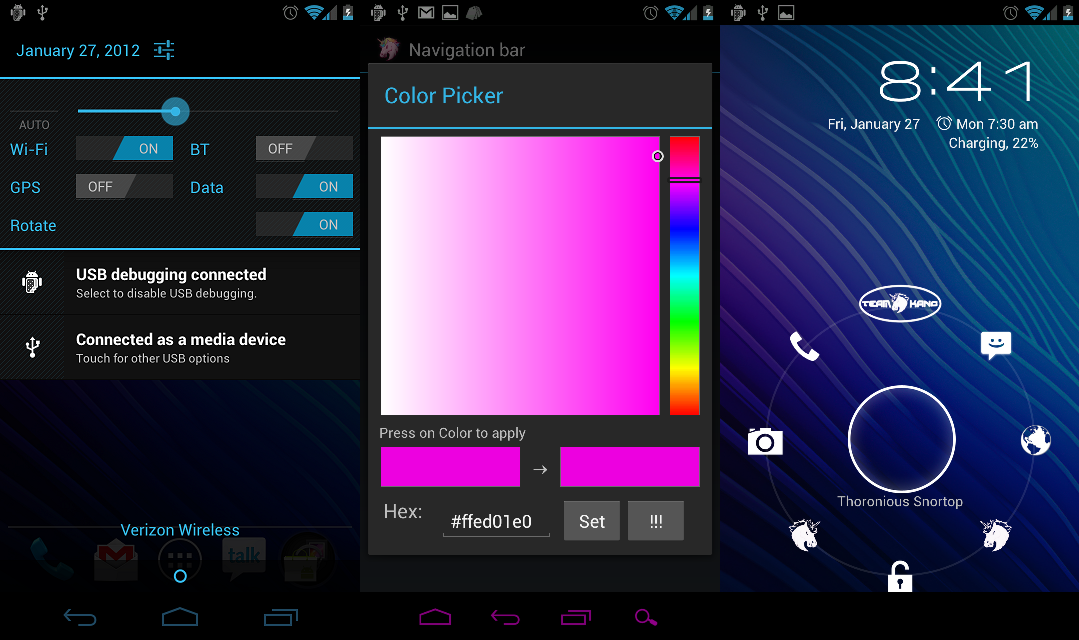Open quick settings icon beside January 27, 2012

164,50
